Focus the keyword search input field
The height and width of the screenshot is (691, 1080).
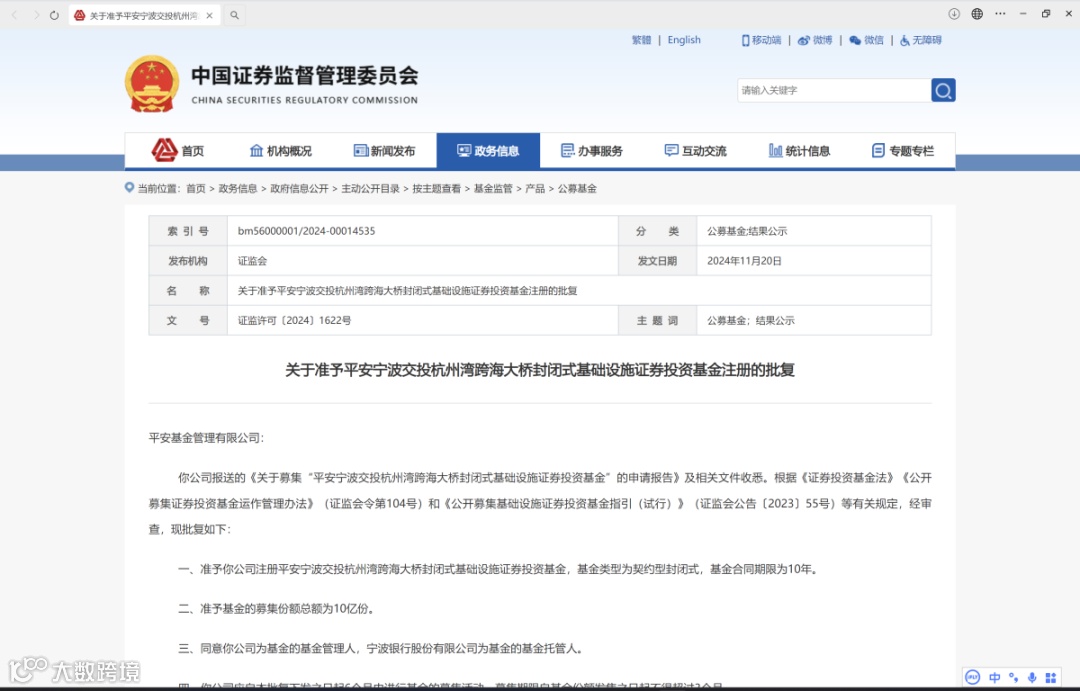pyautogui.click(x=834, y=90)
